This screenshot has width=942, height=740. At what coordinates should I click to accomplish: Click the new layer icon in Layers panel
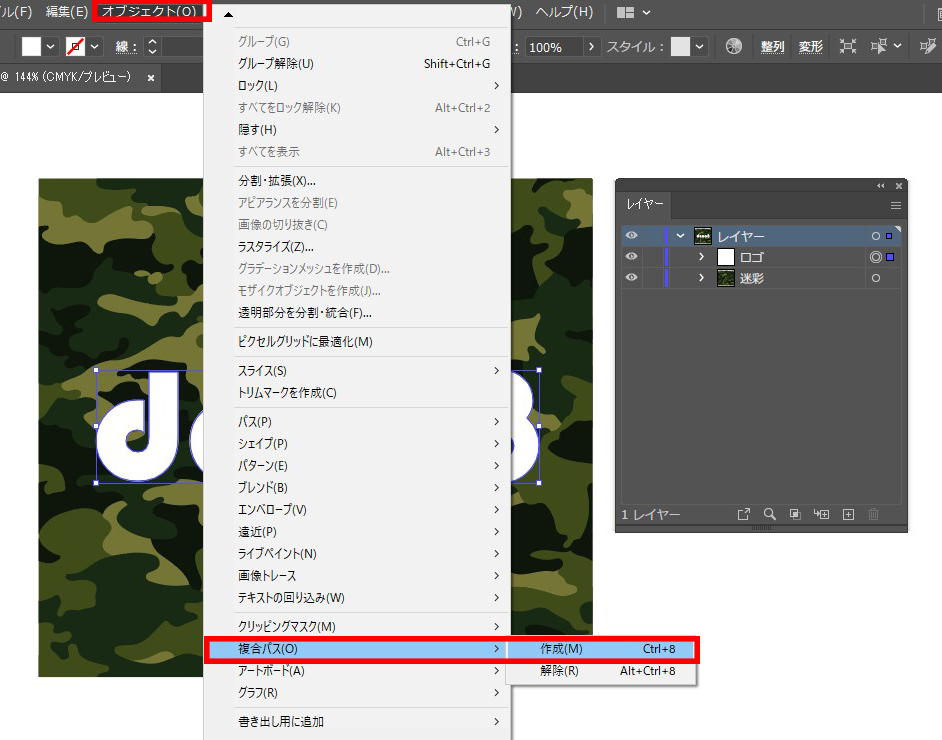[848, 514]
